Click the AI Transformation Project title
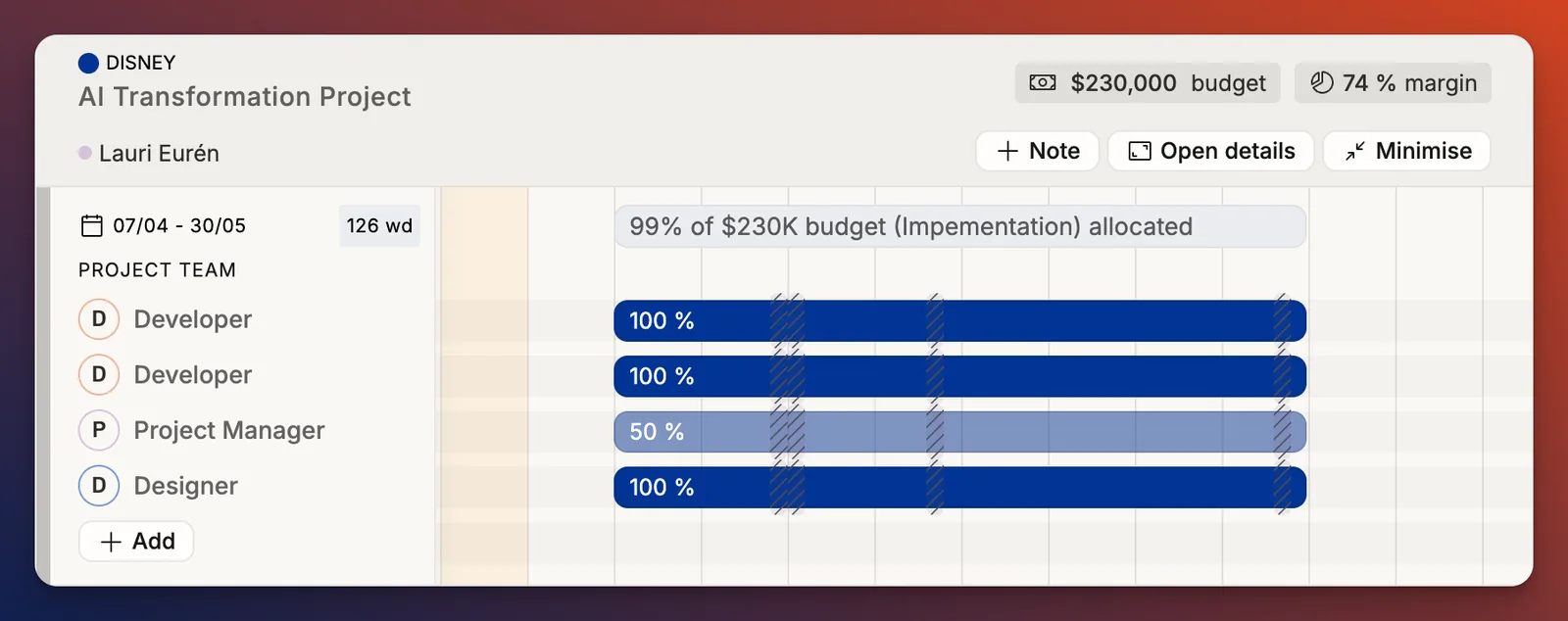 click(x=245, y=97)
